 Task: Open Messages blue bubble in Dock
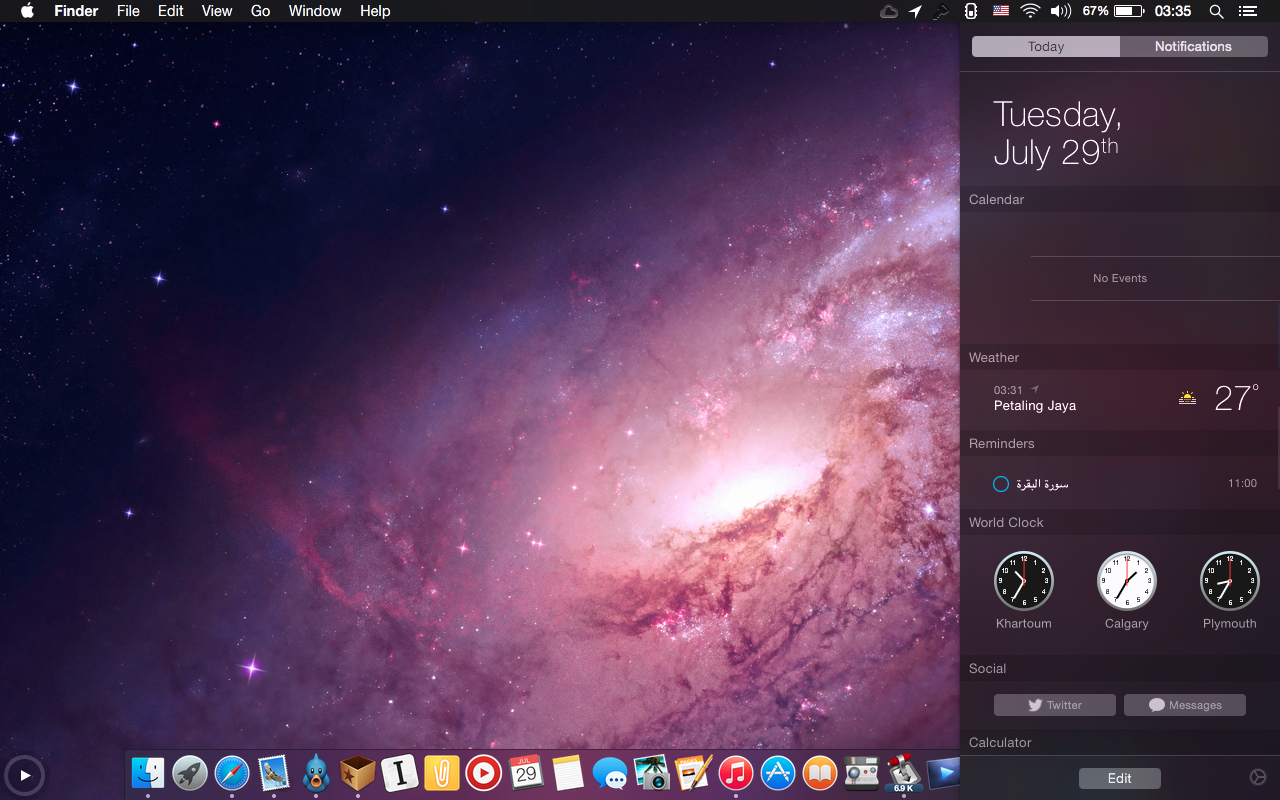click(x=609, y=773)
